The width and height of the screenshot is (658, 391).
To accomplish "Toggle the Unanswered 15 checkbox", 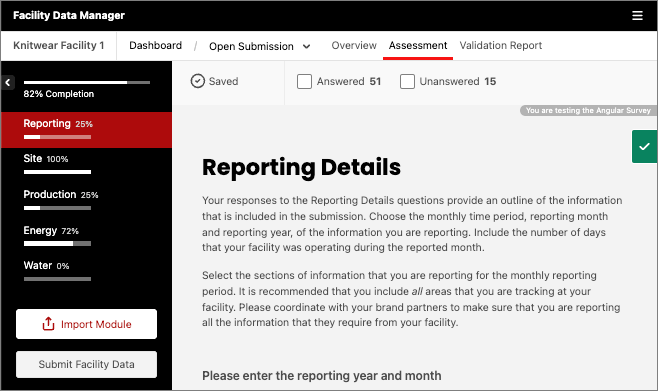I will click(407, 81).
